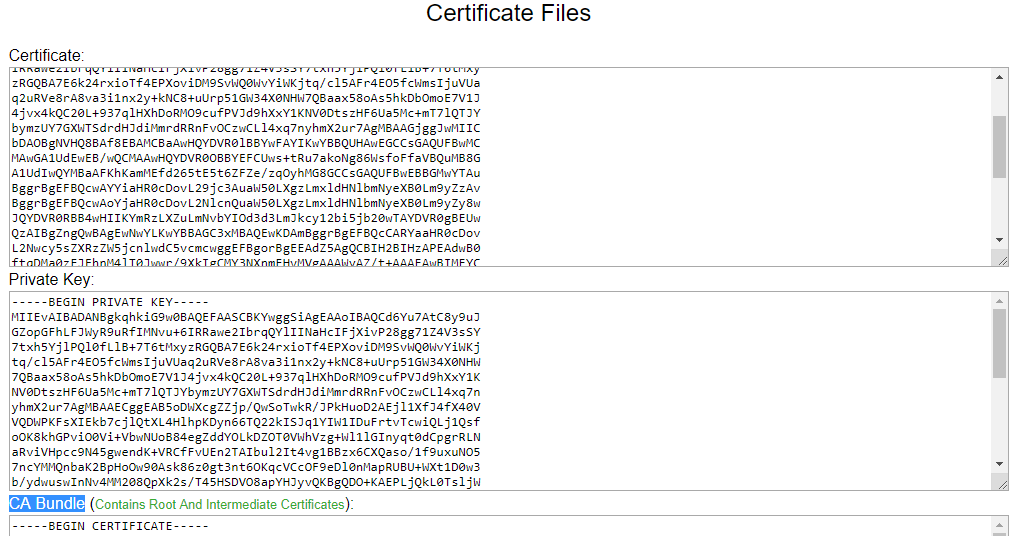Click the certificate line starting 'MAwGA1UdEwEB'

[246, 157]
